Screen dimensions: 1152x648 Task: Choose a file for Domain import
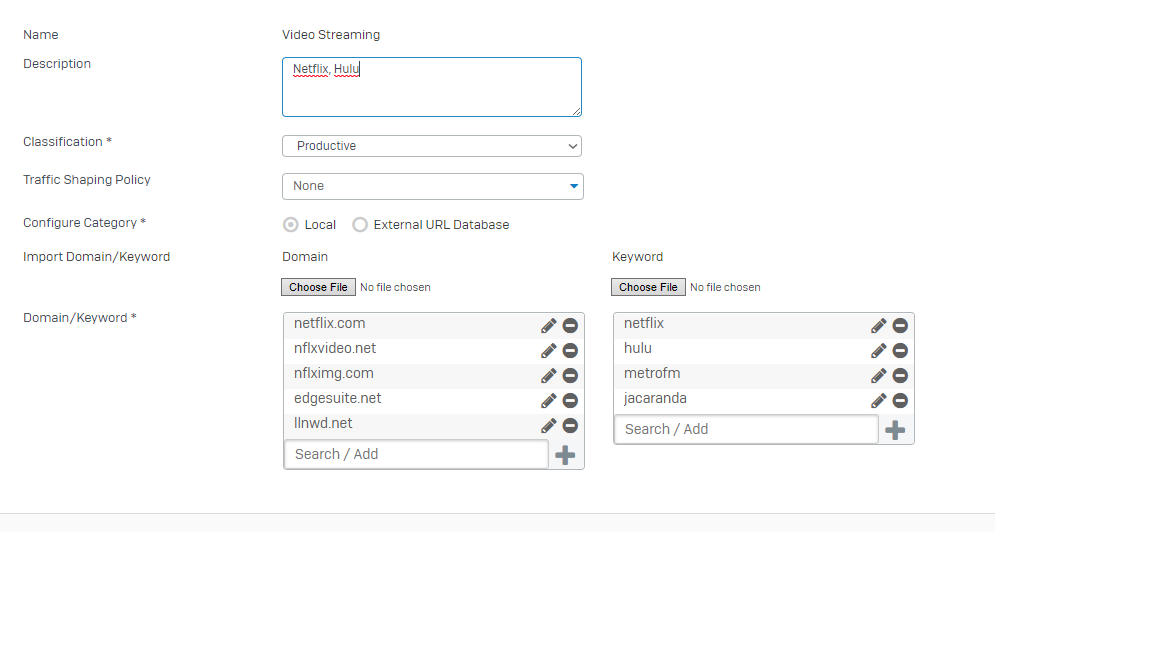coord(318,287)
